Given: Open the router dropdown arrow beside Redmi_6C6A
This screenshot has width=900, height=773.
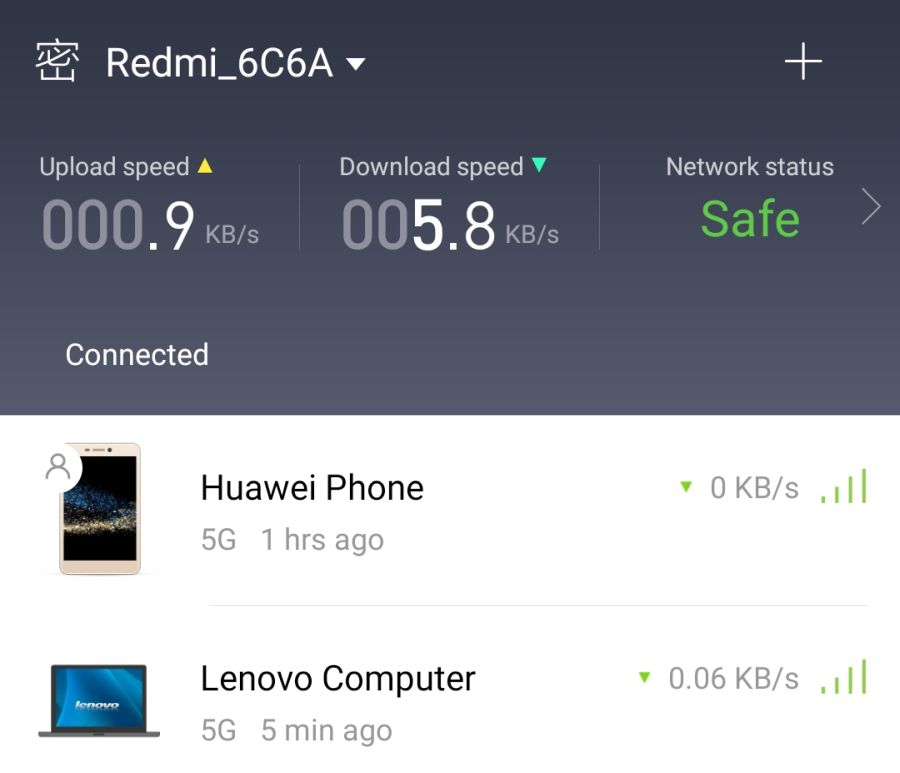Looking at the screenshot, I should tap(356, 64).
